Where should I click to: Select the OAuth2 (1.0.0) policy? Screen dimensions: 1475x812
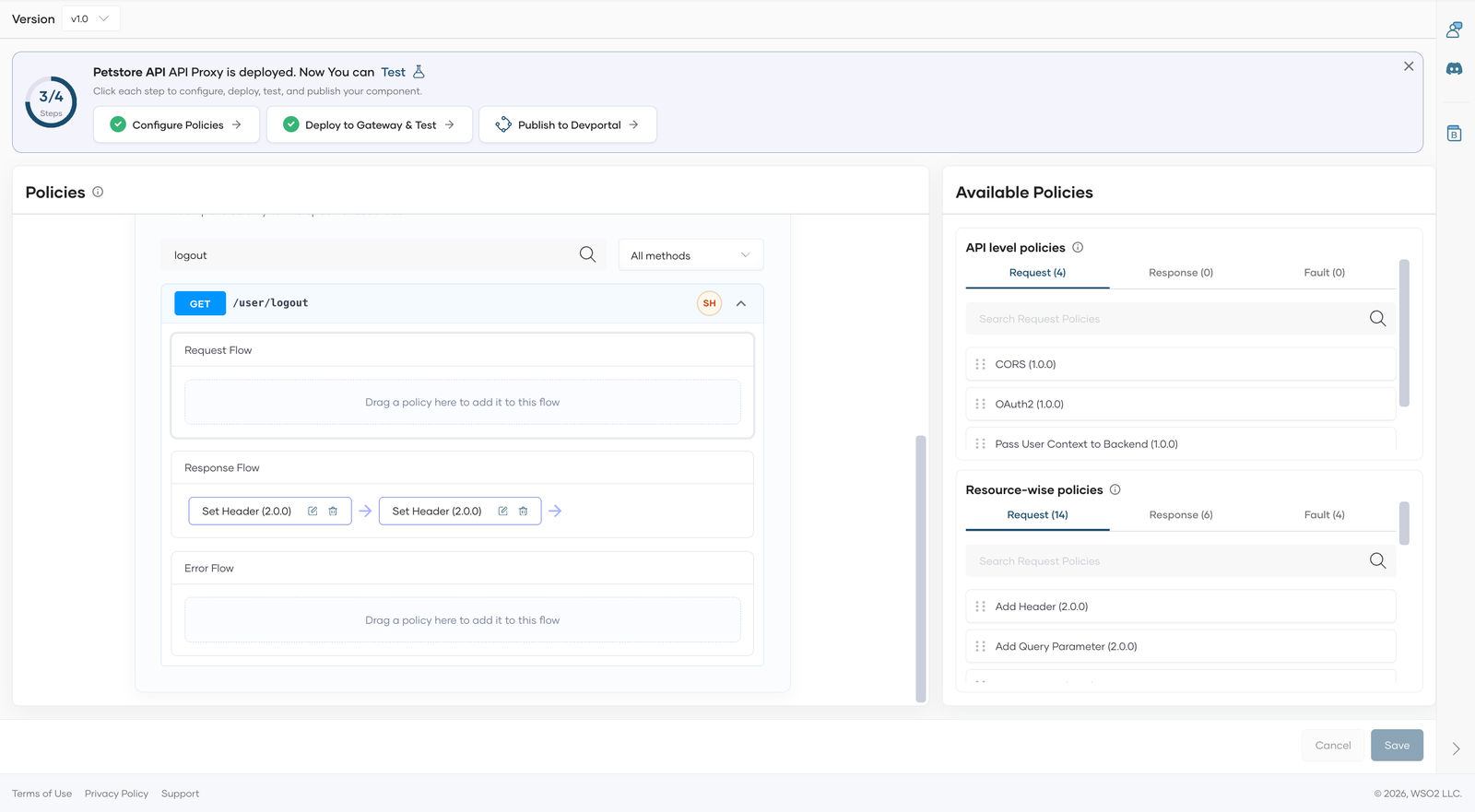coord(1181,404)
